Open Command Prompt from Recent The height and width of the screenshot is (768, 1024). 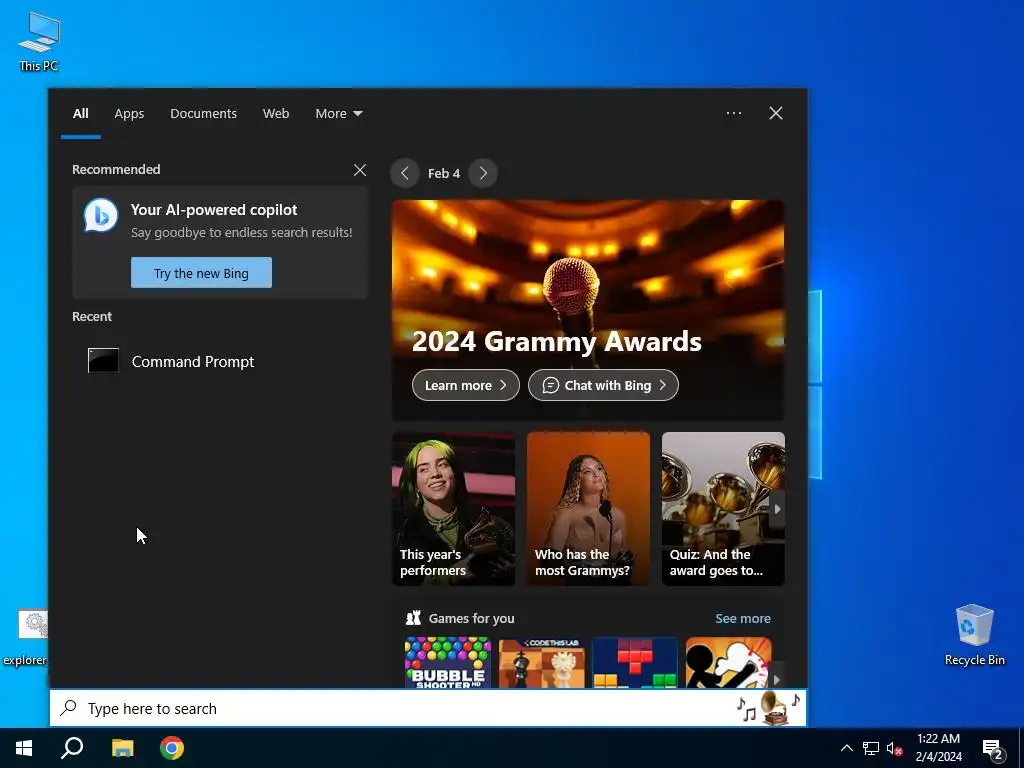219,361
